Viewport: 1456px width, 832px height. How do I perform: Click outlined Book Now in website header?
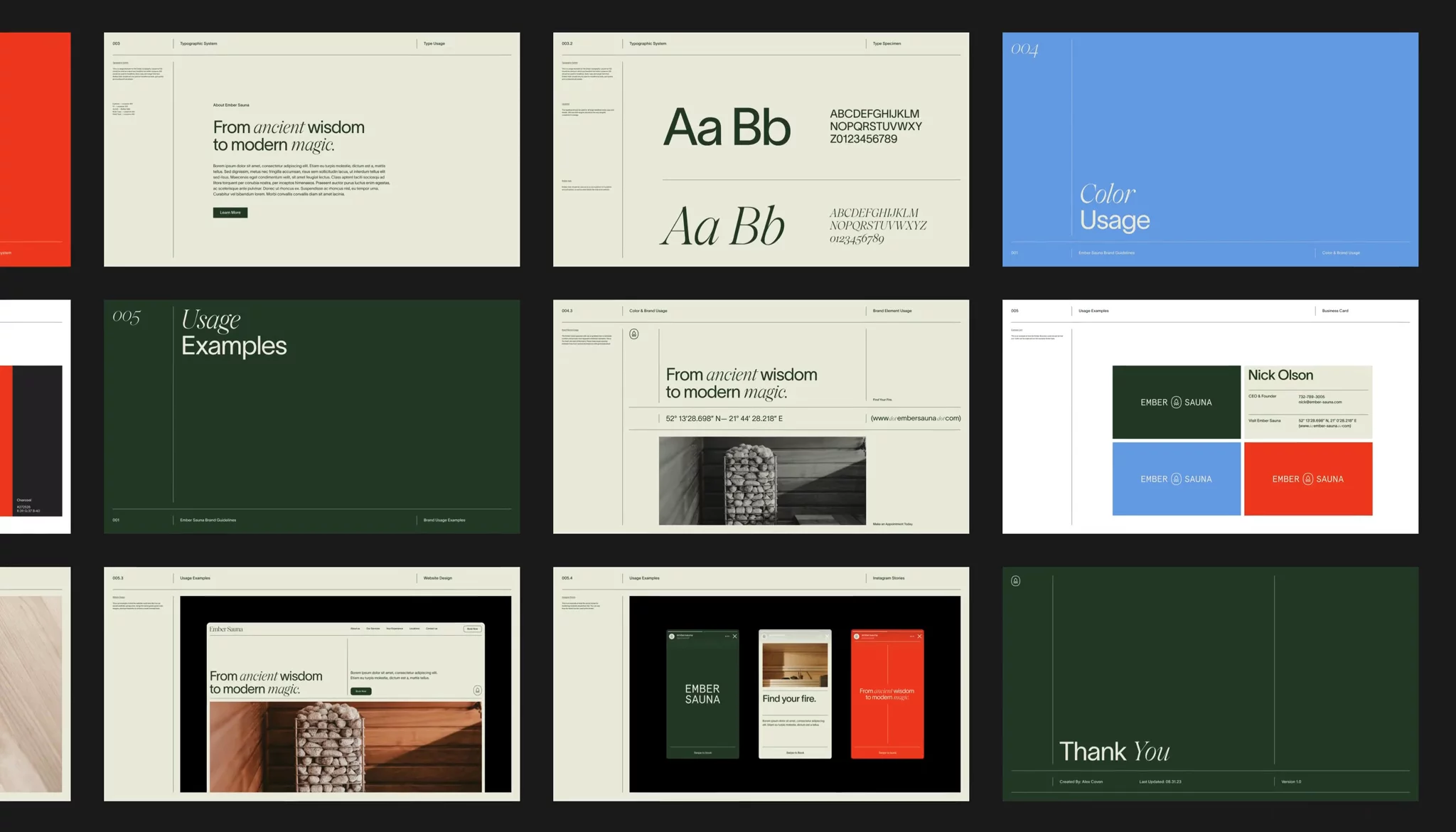[472, 629]
